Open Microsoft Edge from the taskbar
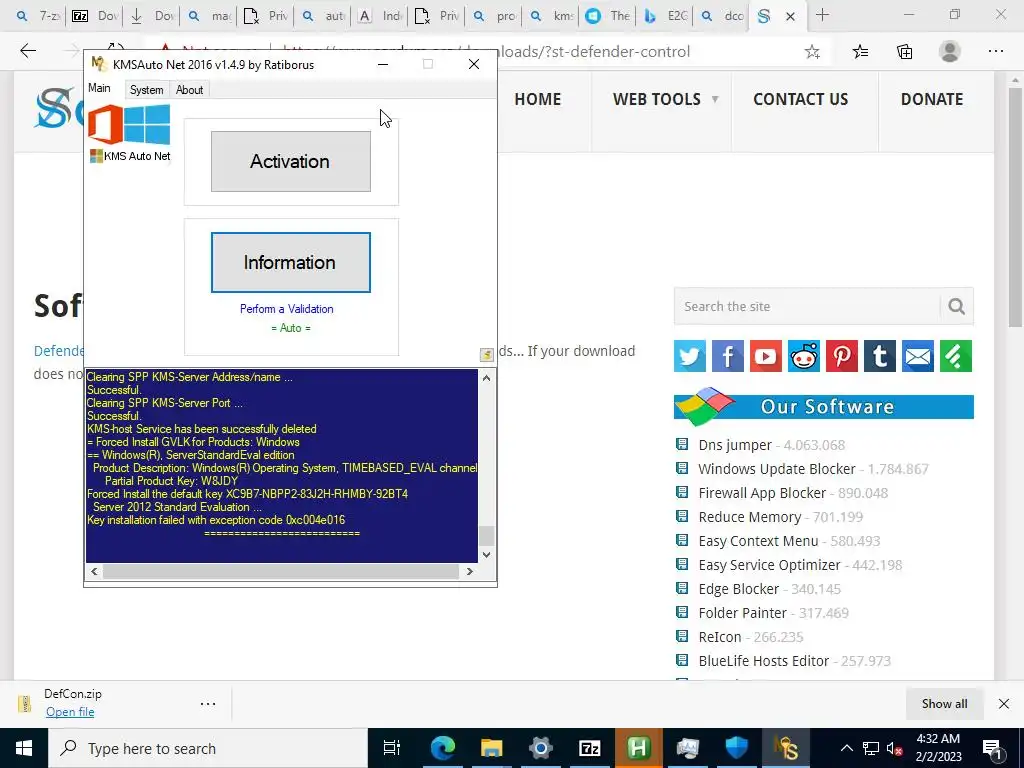The width and height of the screenshot is (1024, 768). coord(442,748)
